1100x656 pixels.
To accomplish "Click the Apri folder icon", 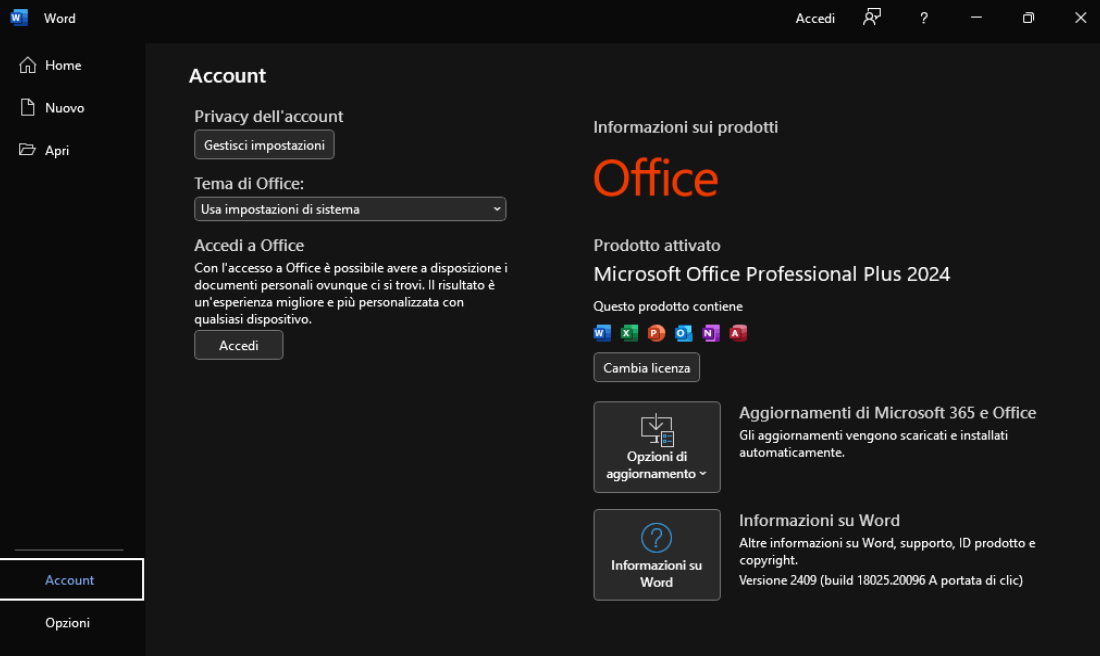I will tap(27, 149).
